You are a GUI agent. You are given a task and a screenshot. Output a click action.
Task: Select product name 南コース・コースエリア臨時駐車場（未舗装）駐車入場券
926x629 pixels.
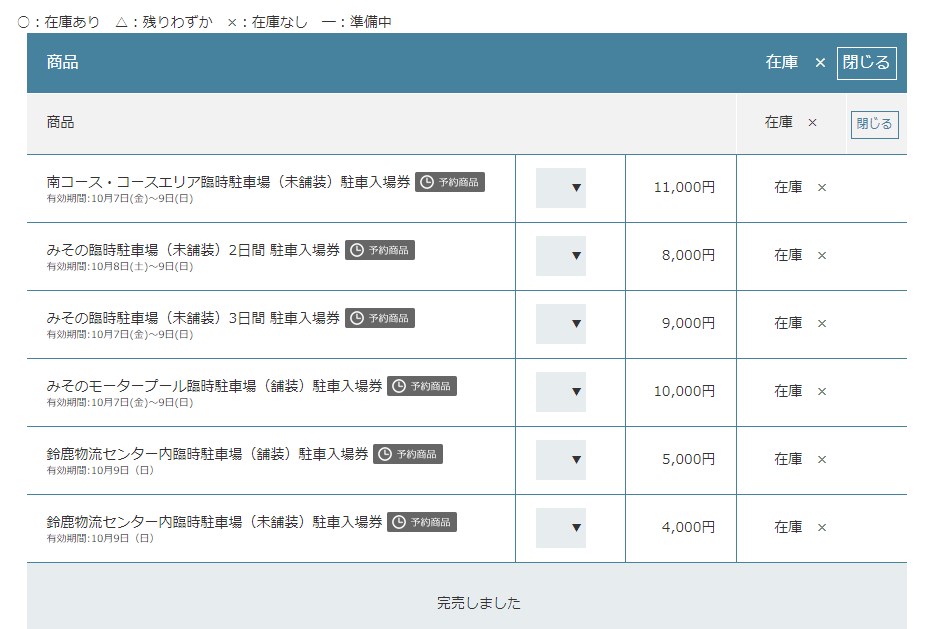point(229,182)
